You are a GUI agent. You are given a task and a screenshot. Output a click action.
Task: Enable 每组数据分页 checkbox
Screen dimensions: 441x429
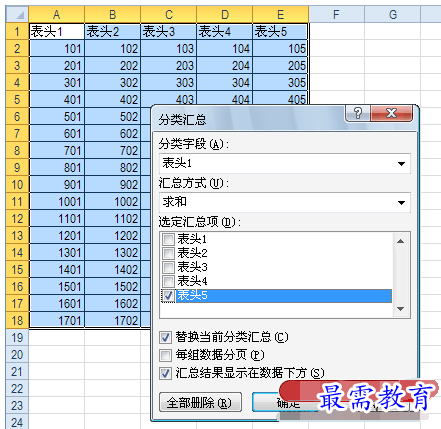tap(166, 355)
